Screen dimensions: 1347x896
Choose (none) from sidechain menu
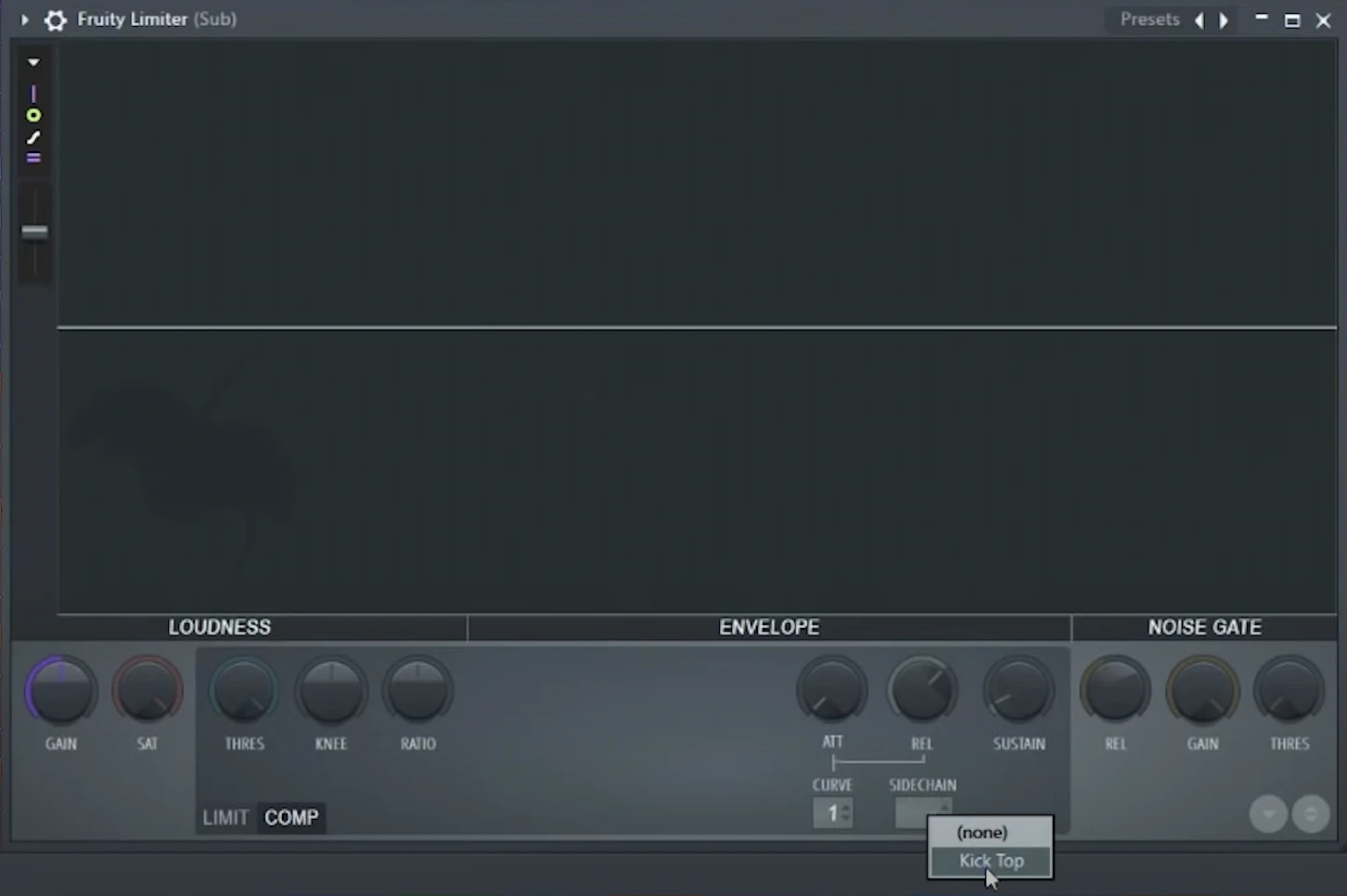point(981,832)
